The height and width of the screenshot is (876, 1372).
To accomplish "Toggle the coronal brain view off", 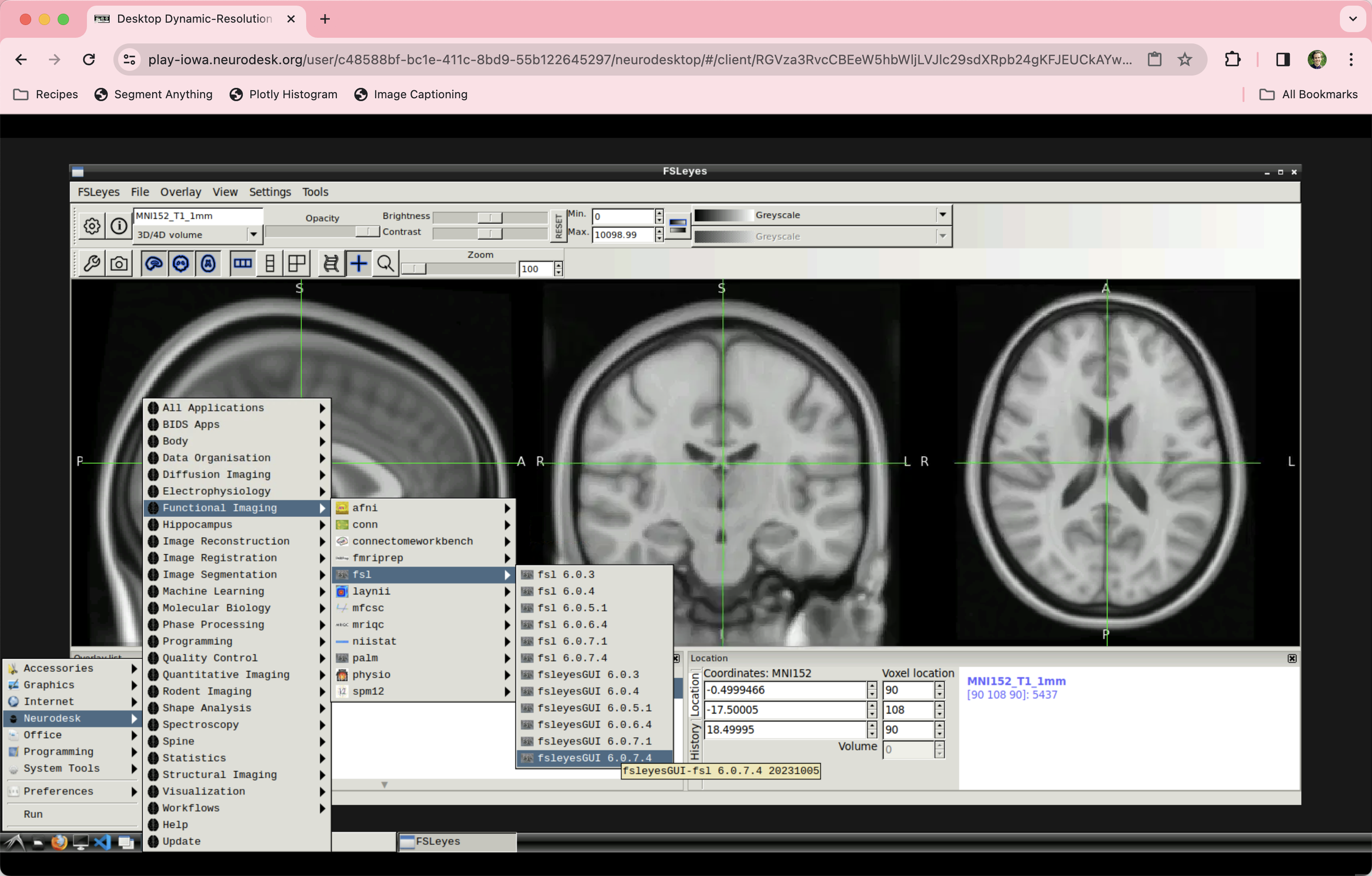I will [181, 264].
